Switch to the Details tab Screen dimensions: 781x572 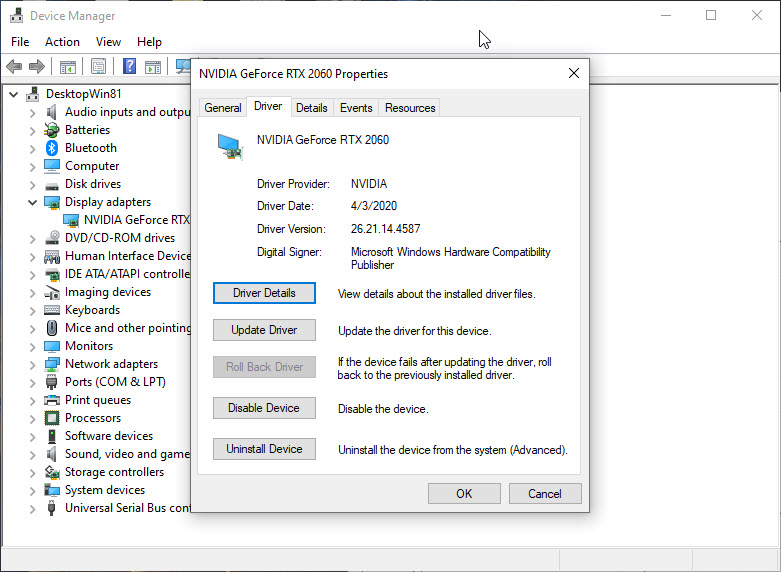click(311, 108)
